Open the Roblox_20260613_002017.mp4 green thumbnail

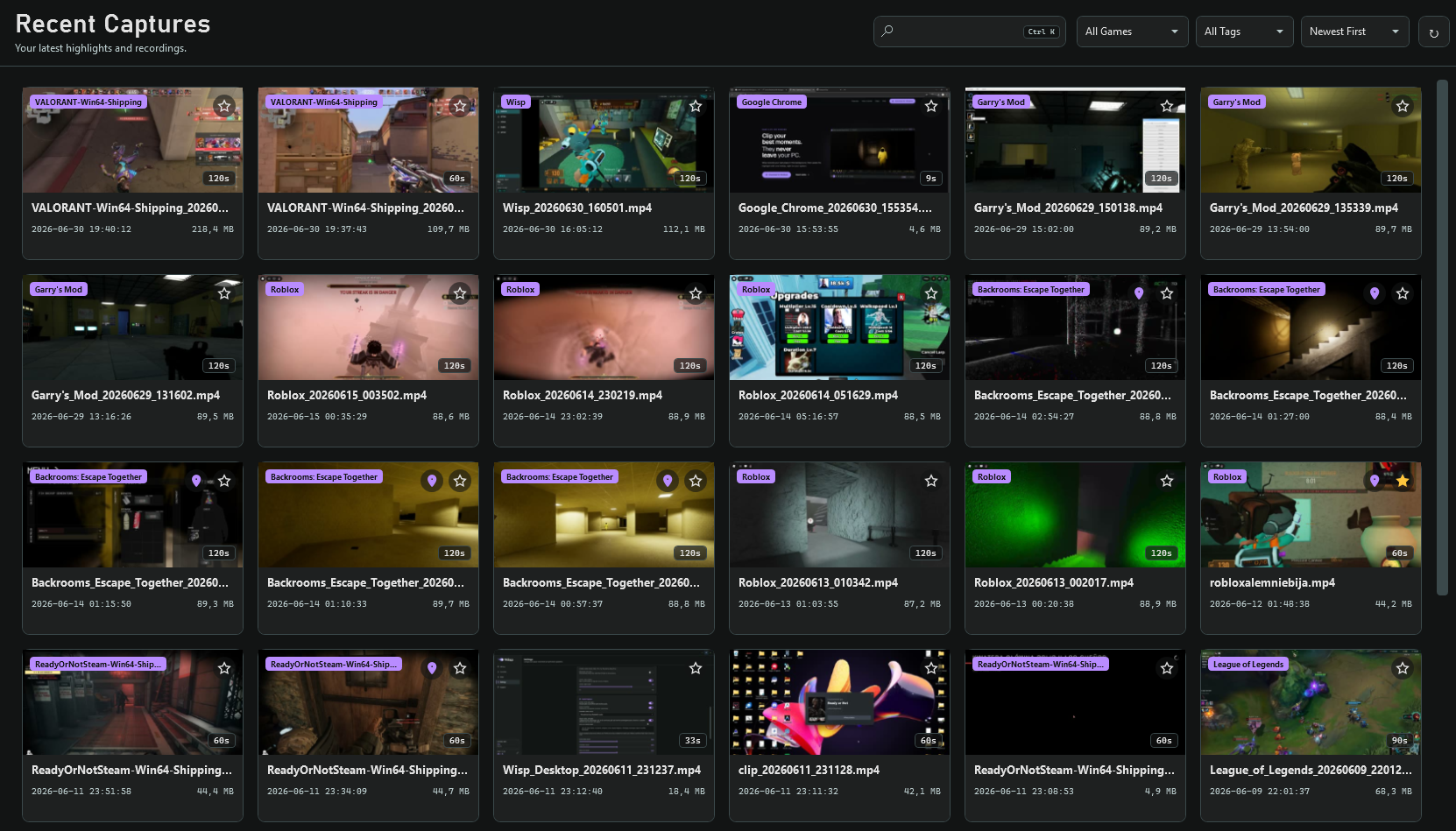[x=1075, y=515]
